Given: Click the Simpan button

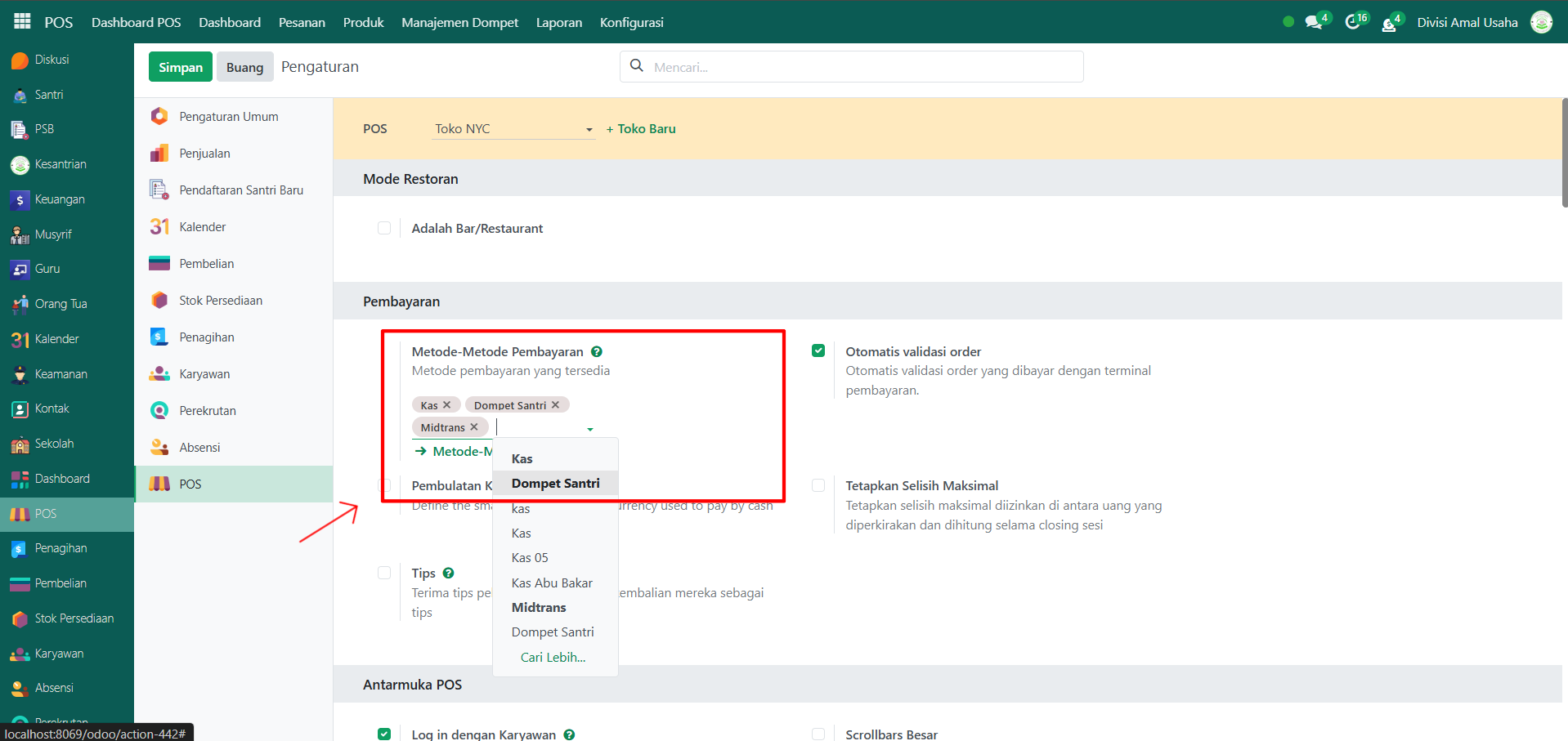Looking at the screenshot, I should tap(181, 67).
